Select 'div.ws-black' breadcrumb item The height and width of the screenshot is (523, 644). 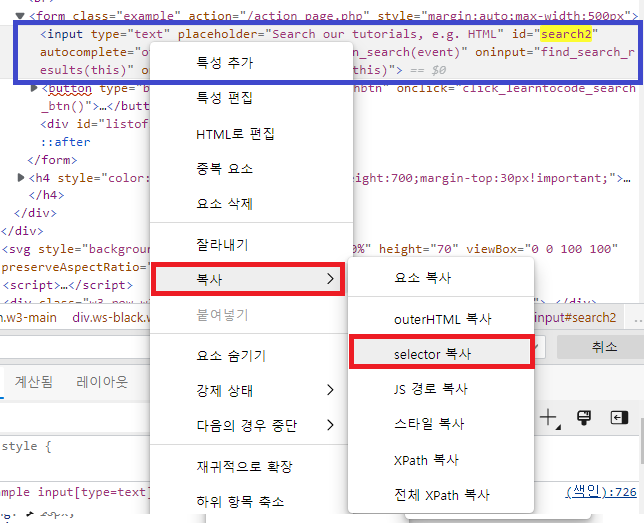111,318
